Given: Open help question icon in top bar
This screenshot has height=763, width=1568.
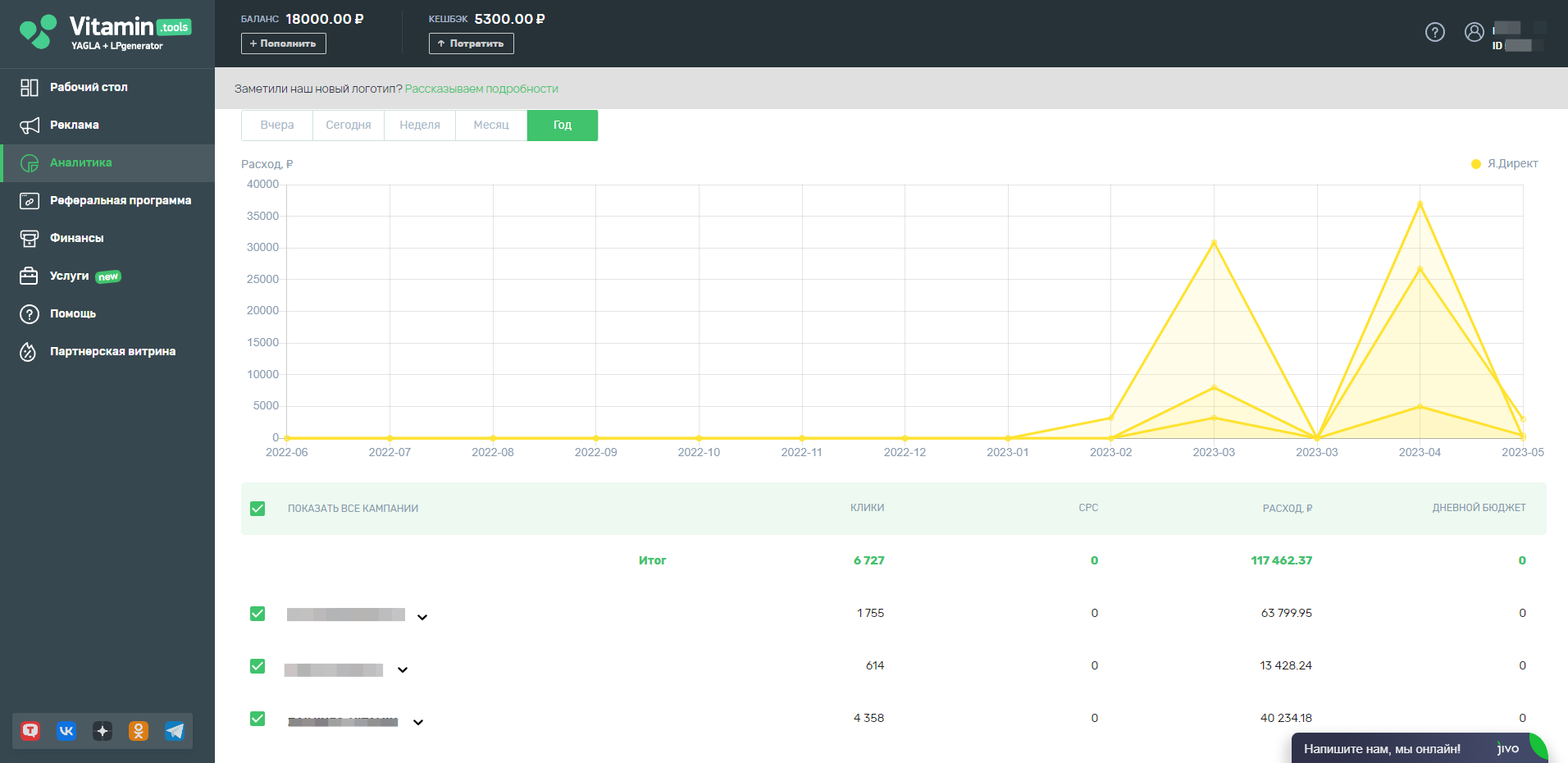Looking at the screenshot, I should 1435,32.
